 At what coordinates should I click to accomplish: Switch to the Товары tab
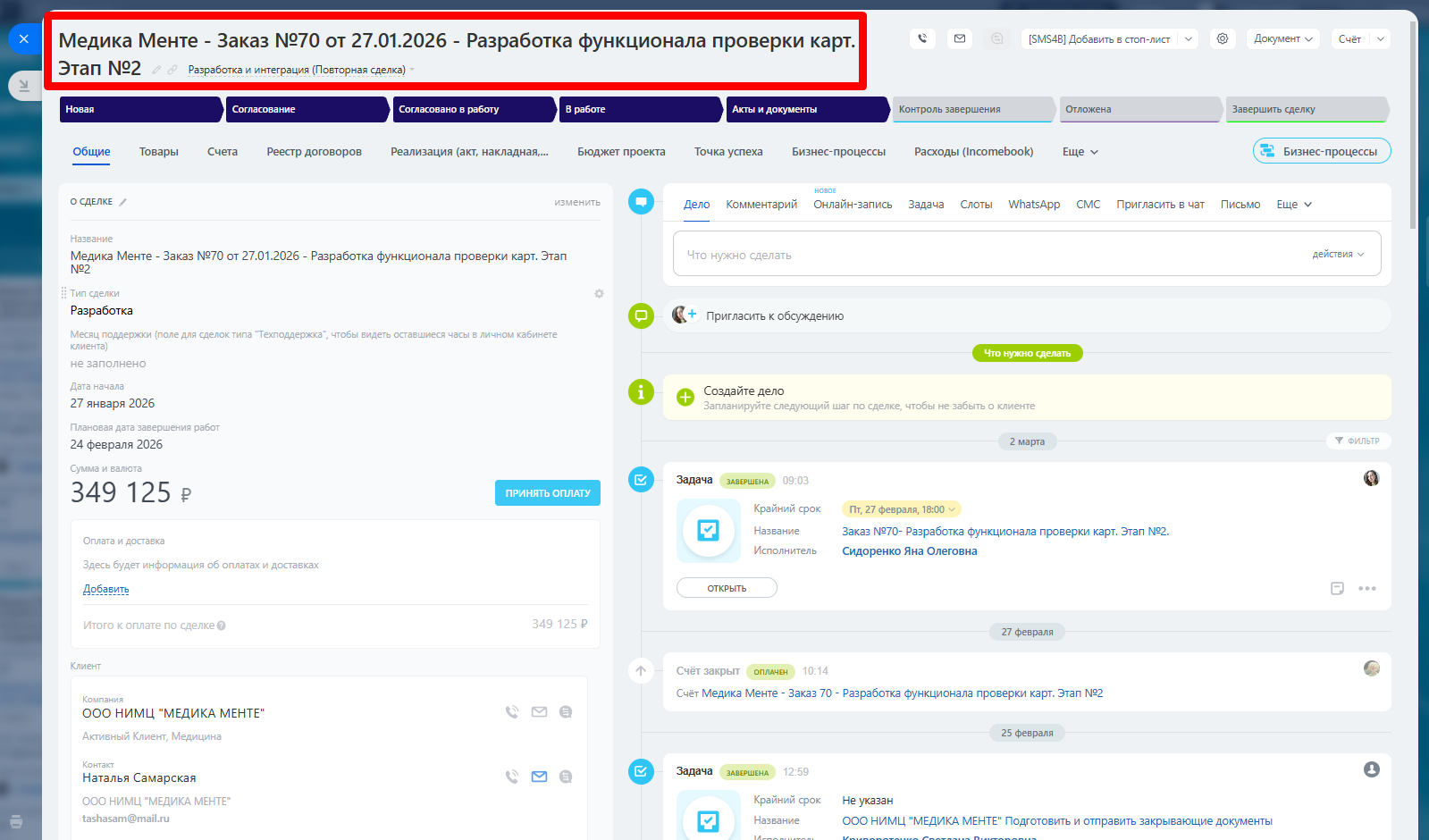(159, 152)
